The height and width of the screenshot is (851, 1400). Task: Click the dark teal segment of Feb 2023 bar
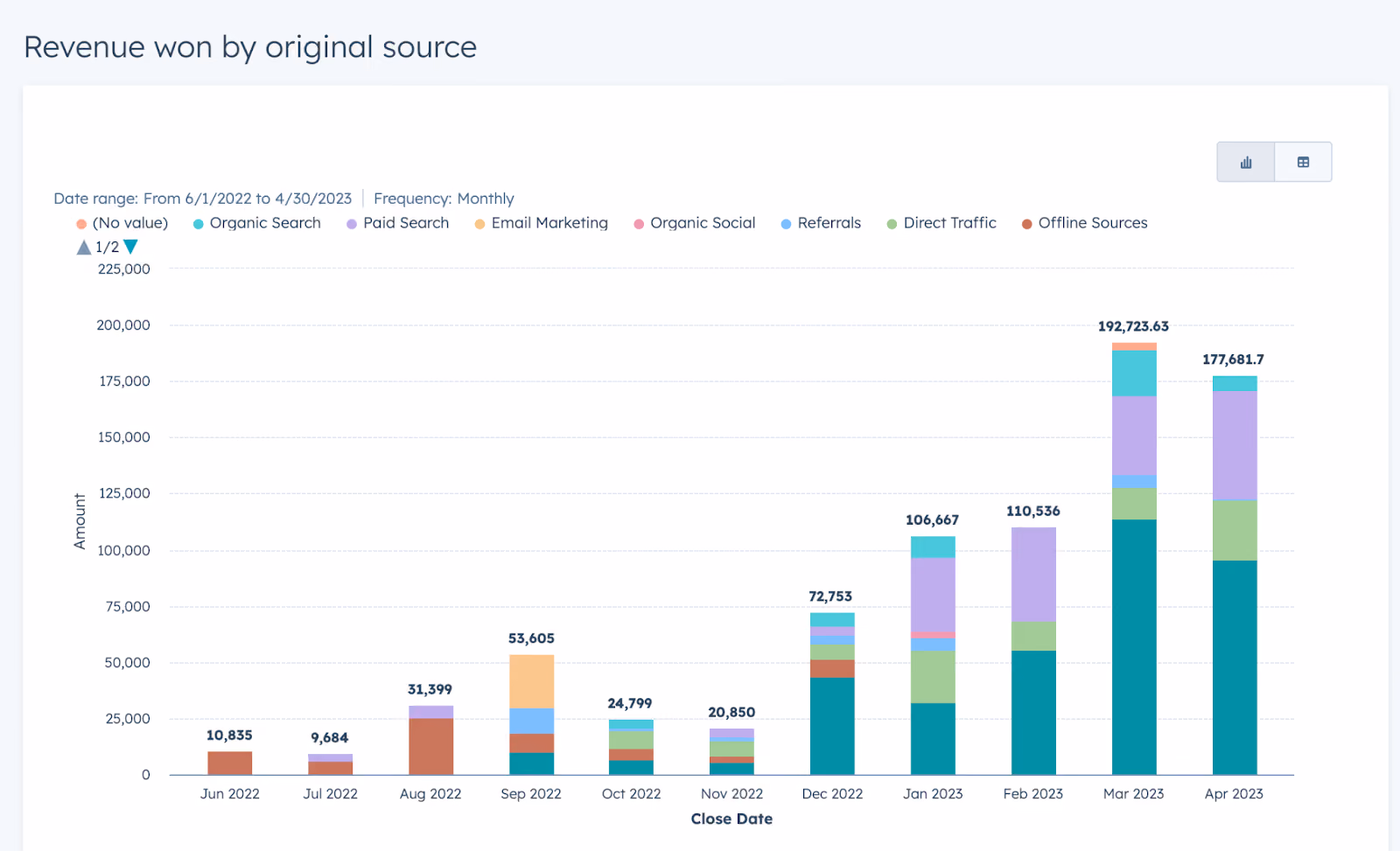[x=1033, y=713]
